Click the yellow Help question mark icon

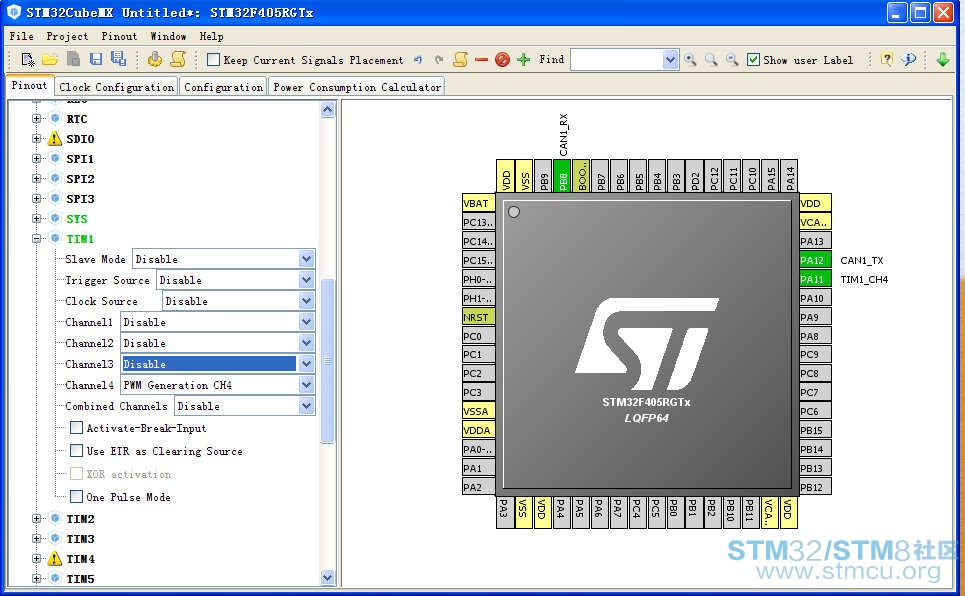(x=886, y=60)
